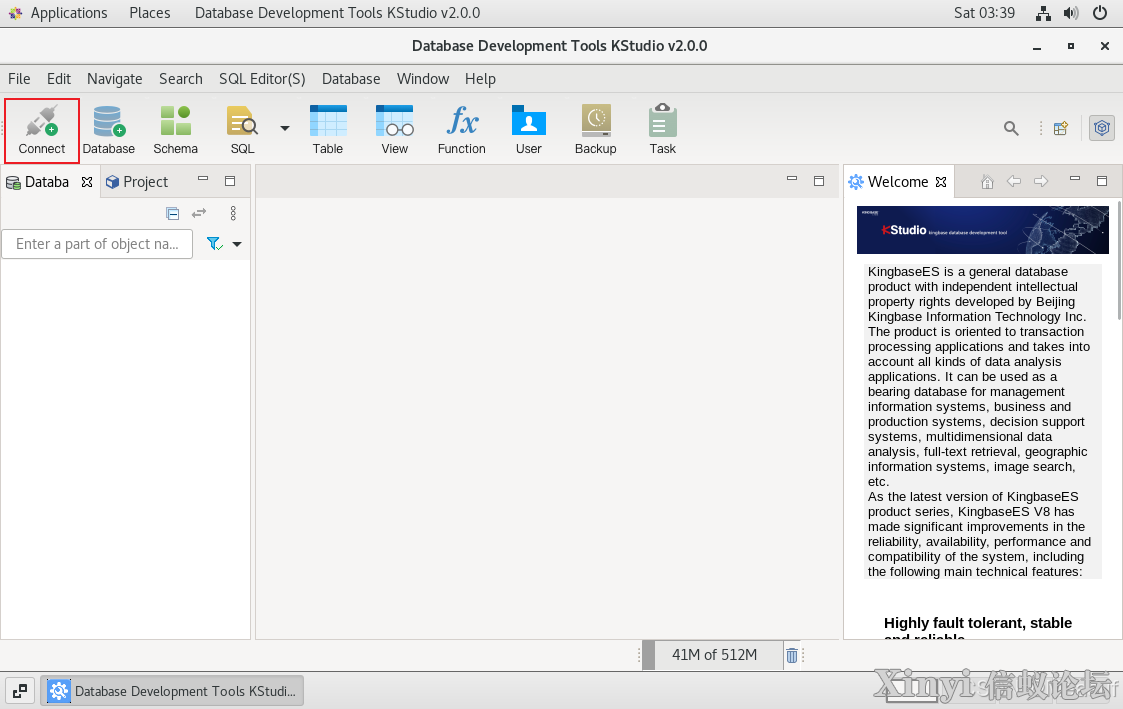Click the Connect toolbar icon
The width and height of the screenshot is (1123, 709).
point(42,130)
